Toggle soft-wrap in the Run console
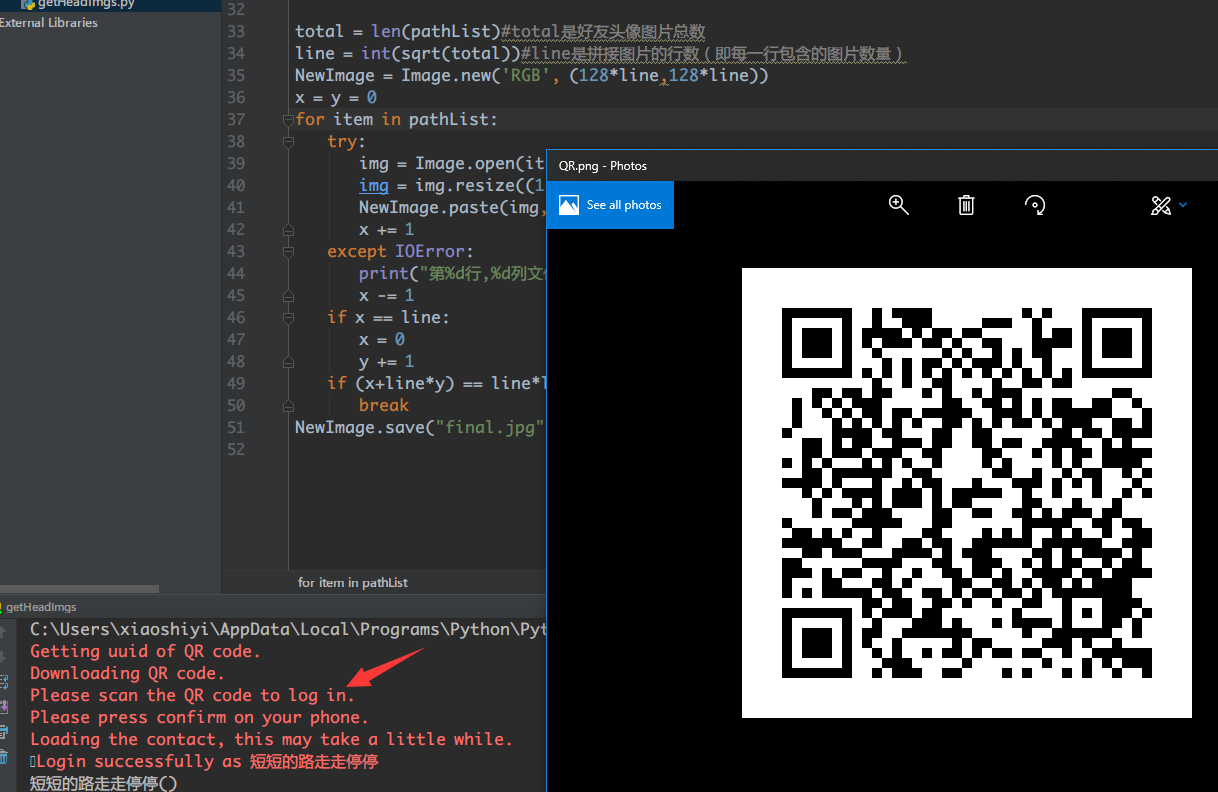1218x792 pixels. coord(4,682)
